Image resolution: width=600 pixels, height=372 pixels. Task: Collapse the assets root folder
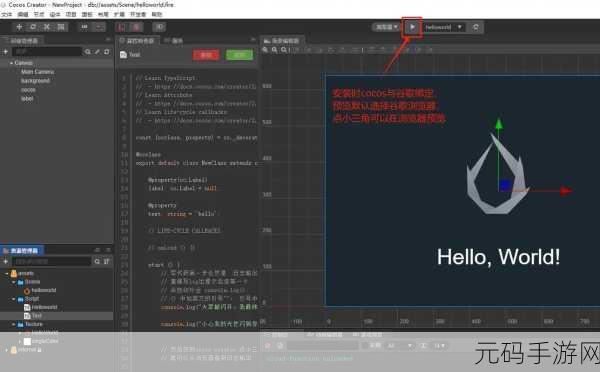7,274
